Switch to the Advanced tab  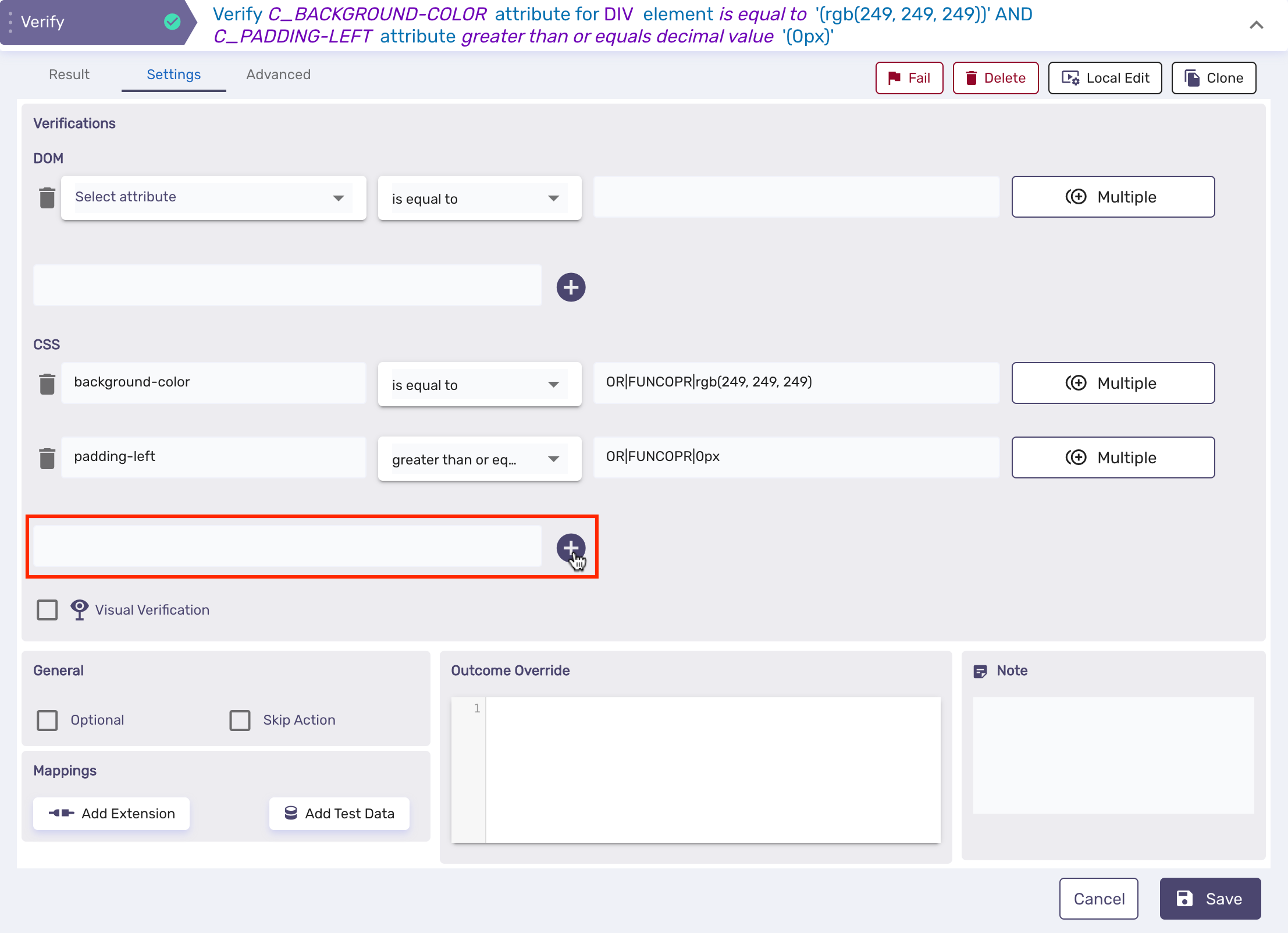[x=278, y=75]
